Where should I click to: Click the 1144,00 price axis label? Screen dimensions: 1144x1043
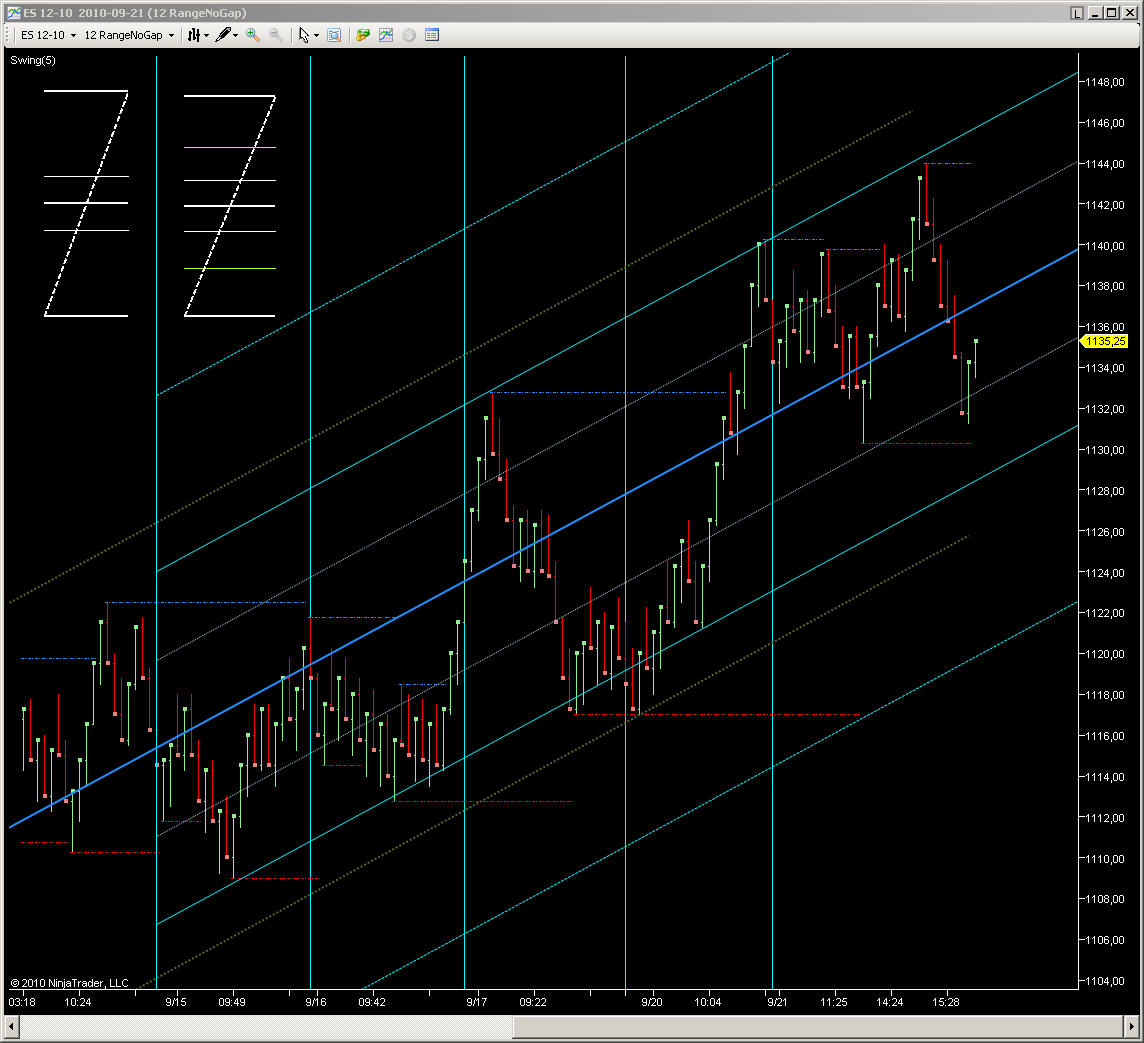click(1105, 164)
